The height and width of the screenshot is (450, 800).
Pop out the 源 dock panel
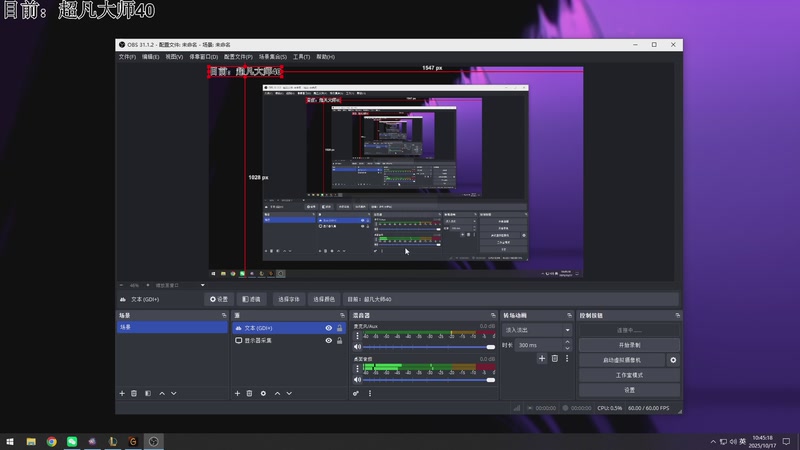click(x=342, y=315)
